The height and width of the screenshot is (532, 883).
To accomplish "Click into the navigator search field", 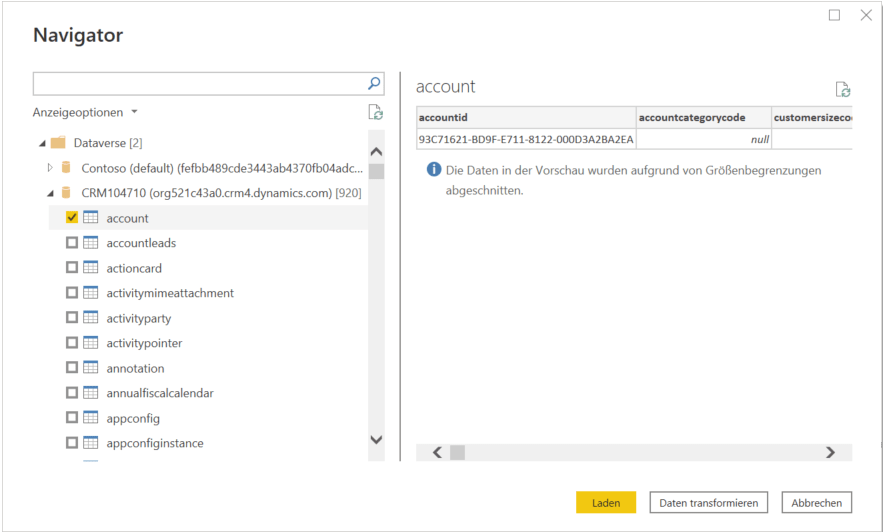I will 199,84.
